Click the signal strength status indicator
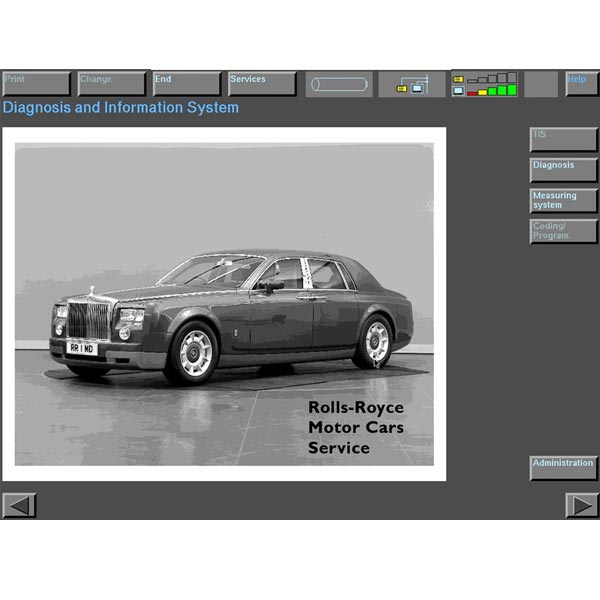Image resolution: width=600 pixels, height=600 pixels. pyautogui.click(x=484, y=84)
